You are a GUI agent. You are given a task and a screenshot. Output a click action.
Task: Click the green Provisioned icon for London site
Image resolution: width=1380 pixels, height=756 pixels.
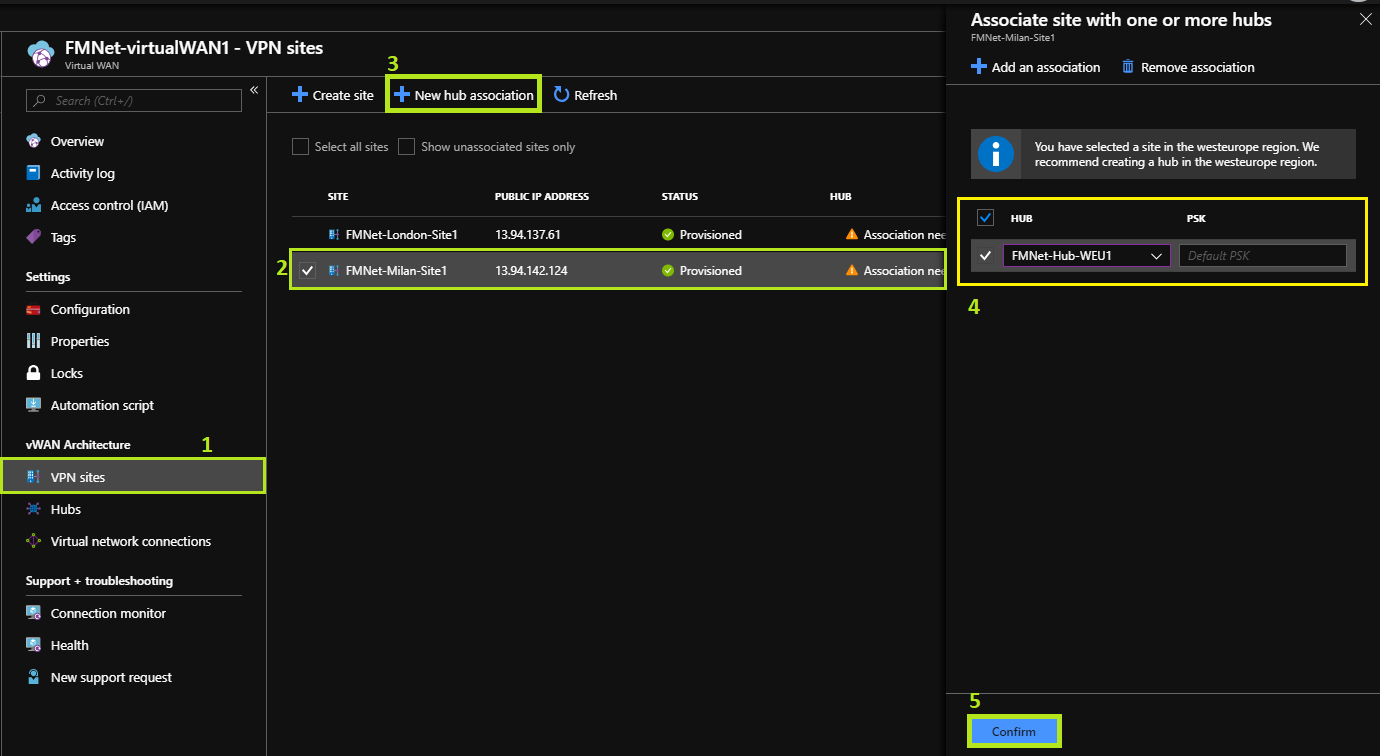click(668, 235)
